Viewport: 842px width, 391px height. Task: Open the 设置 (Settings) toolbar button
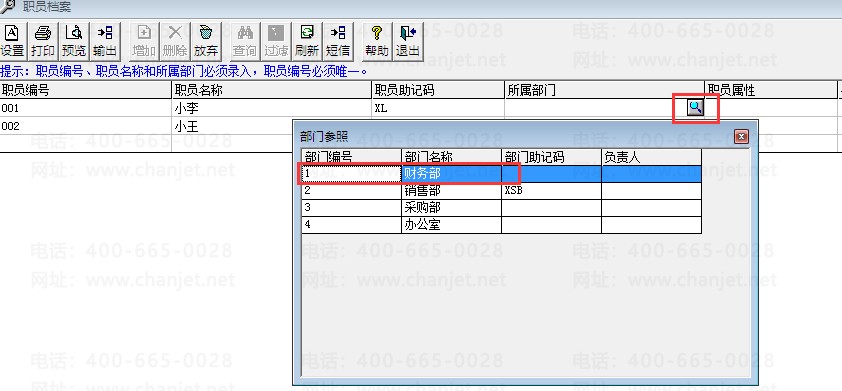12,41
